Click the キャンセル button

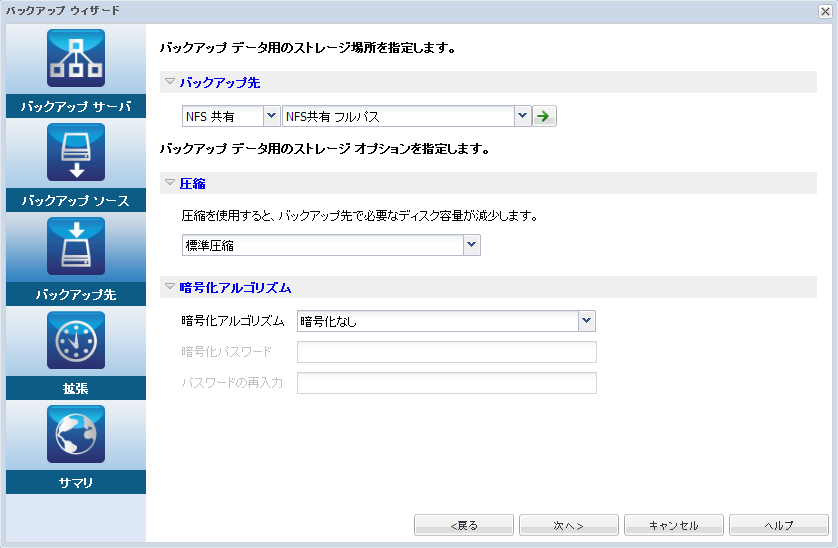click(x=673, y=525)
